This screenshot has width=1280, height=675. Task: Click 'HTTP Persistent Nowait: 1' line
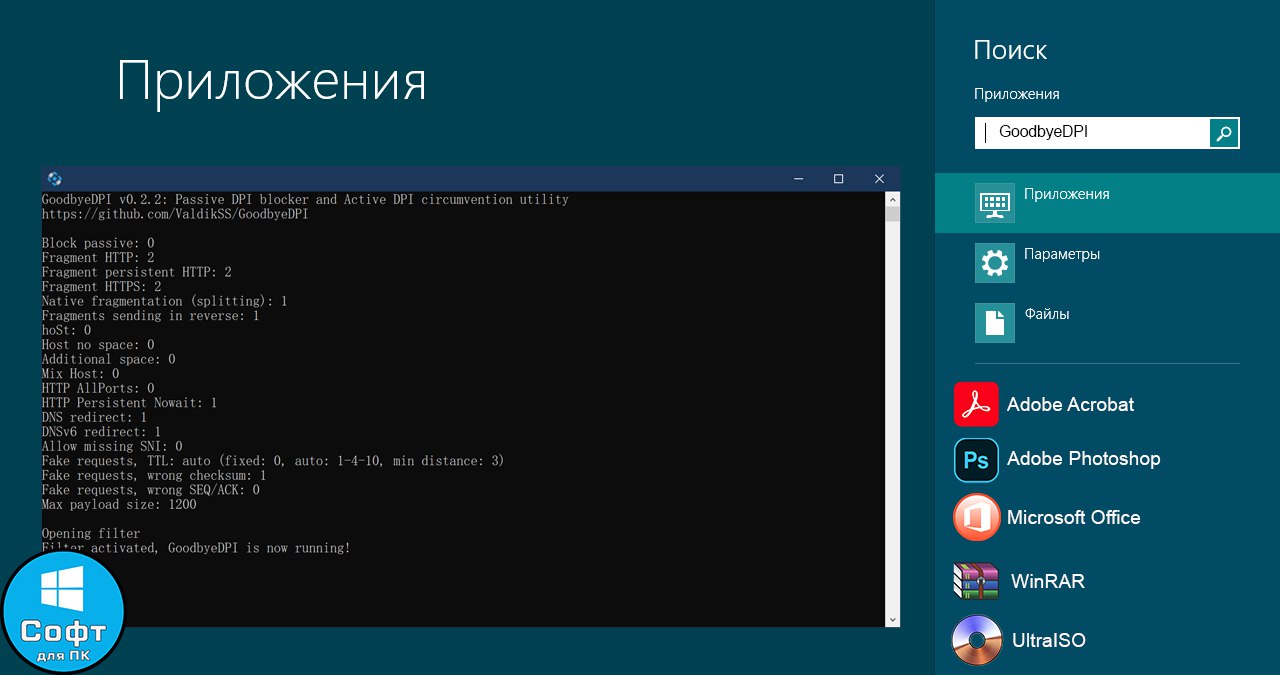(129, 403)
